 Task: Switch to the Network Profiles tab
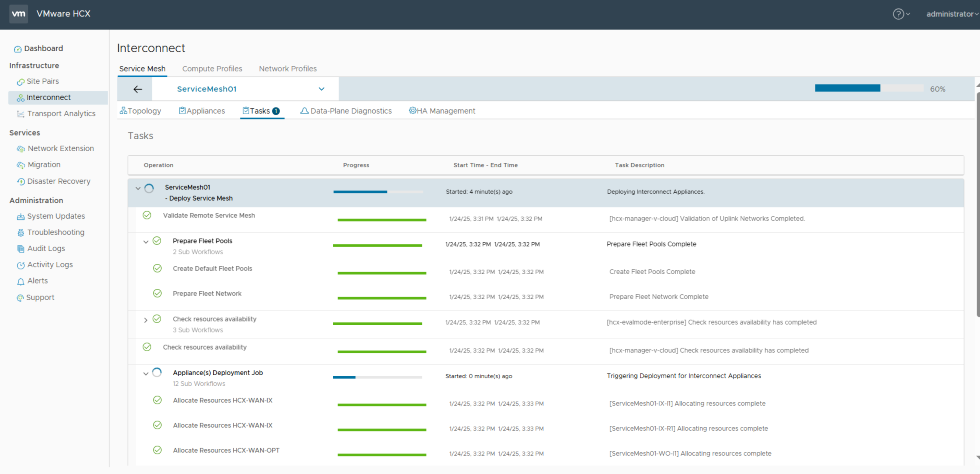click(288, 69)
